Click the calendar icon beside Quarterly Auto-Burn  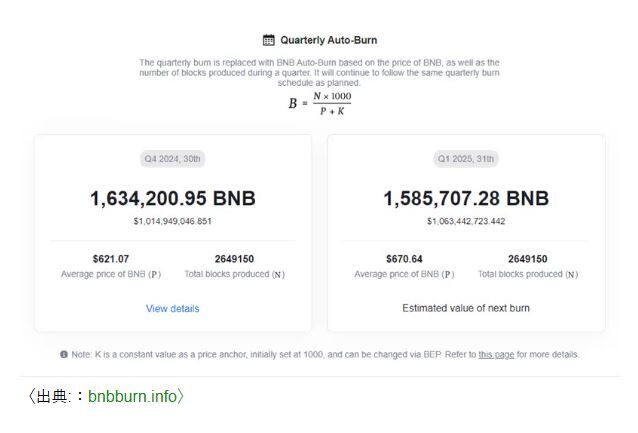coord(269,40)
